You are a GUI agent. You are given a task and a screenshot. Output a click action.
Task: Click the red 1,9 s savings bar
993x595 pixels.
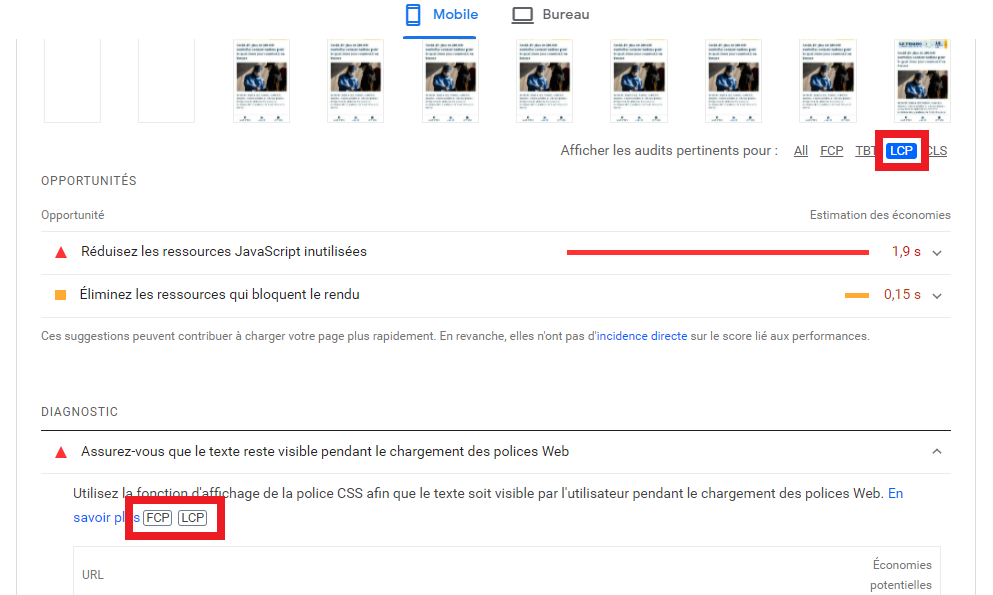[717, 252]
